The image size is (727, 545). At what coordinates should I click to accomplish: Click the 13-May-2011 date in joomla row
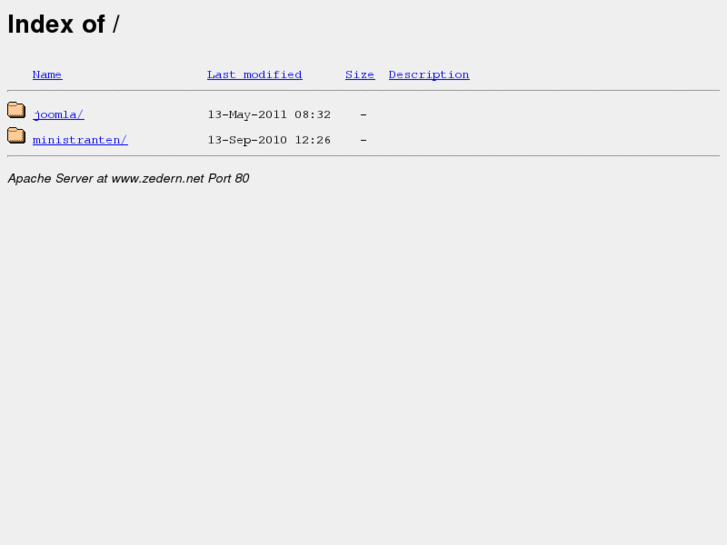tap(247, 115)
